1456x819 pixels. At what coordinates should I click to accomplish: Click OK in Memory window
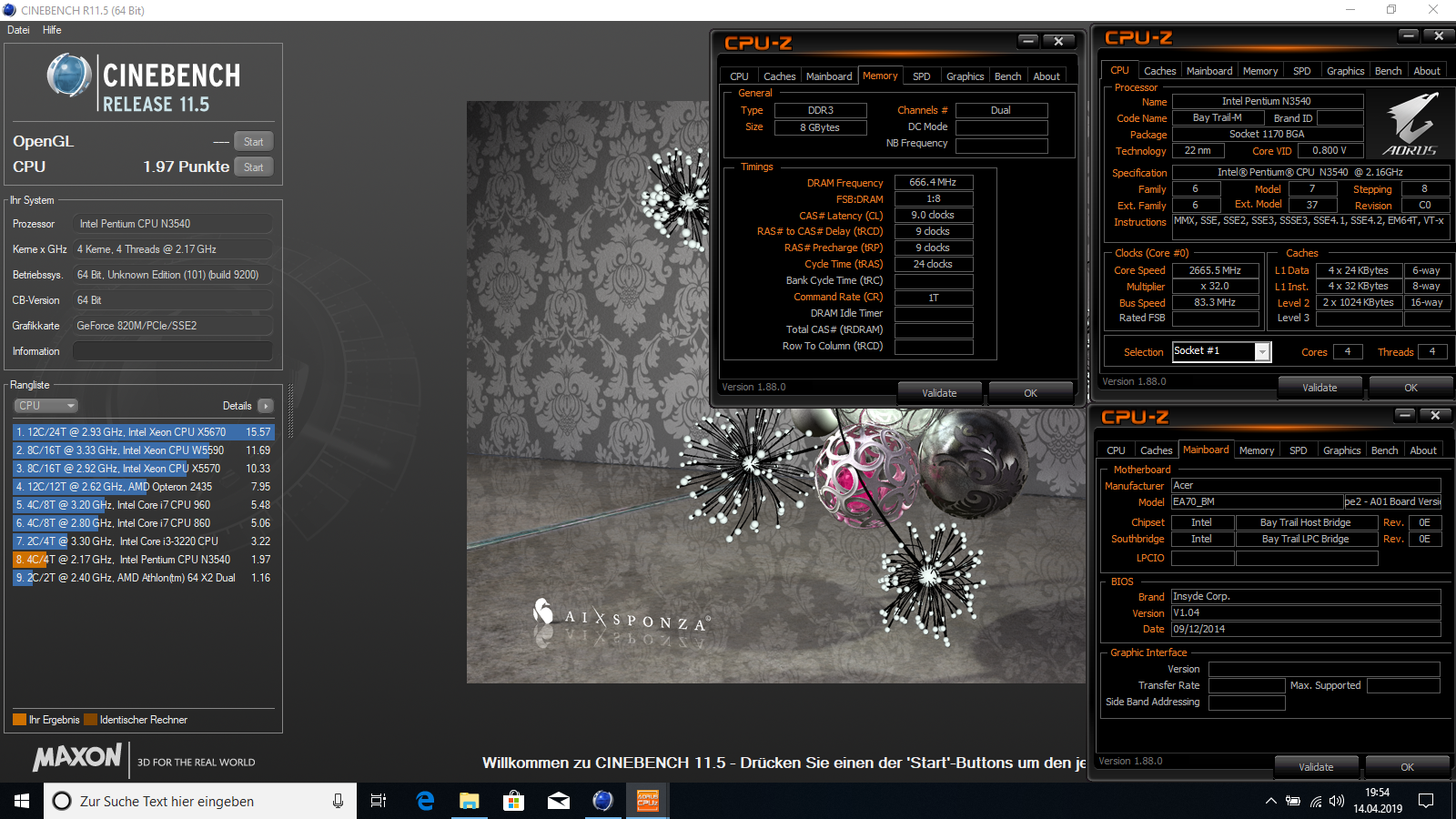tap(1030, 393)
